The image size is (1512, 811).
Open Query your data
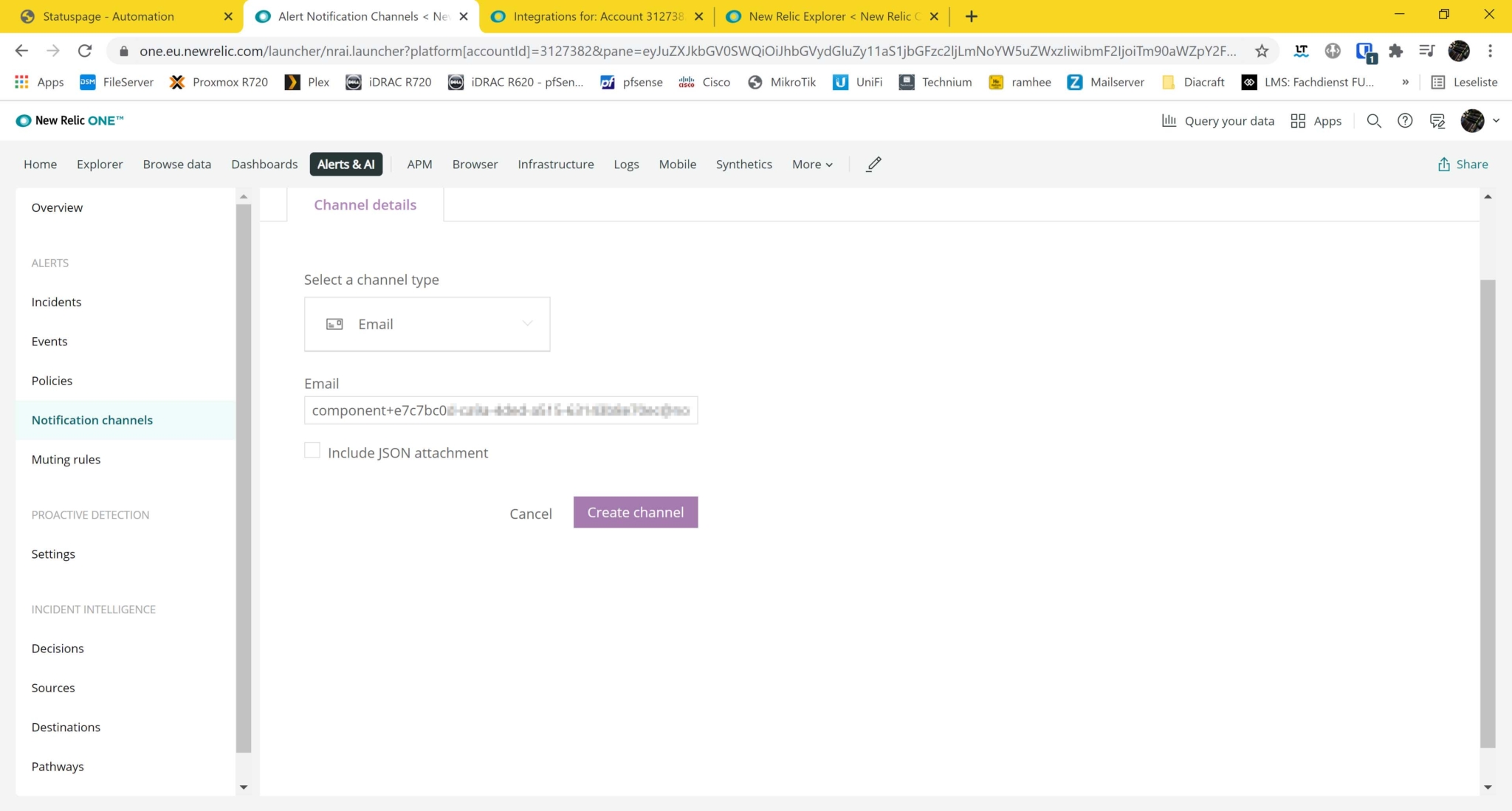[1218, 120]
